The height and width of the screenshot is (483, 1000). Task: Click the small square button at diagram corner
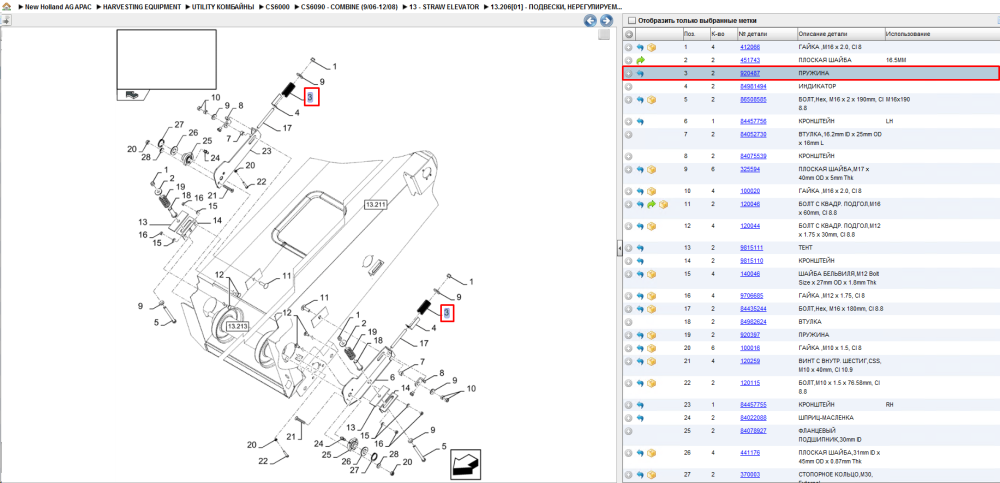coord(604,35)
